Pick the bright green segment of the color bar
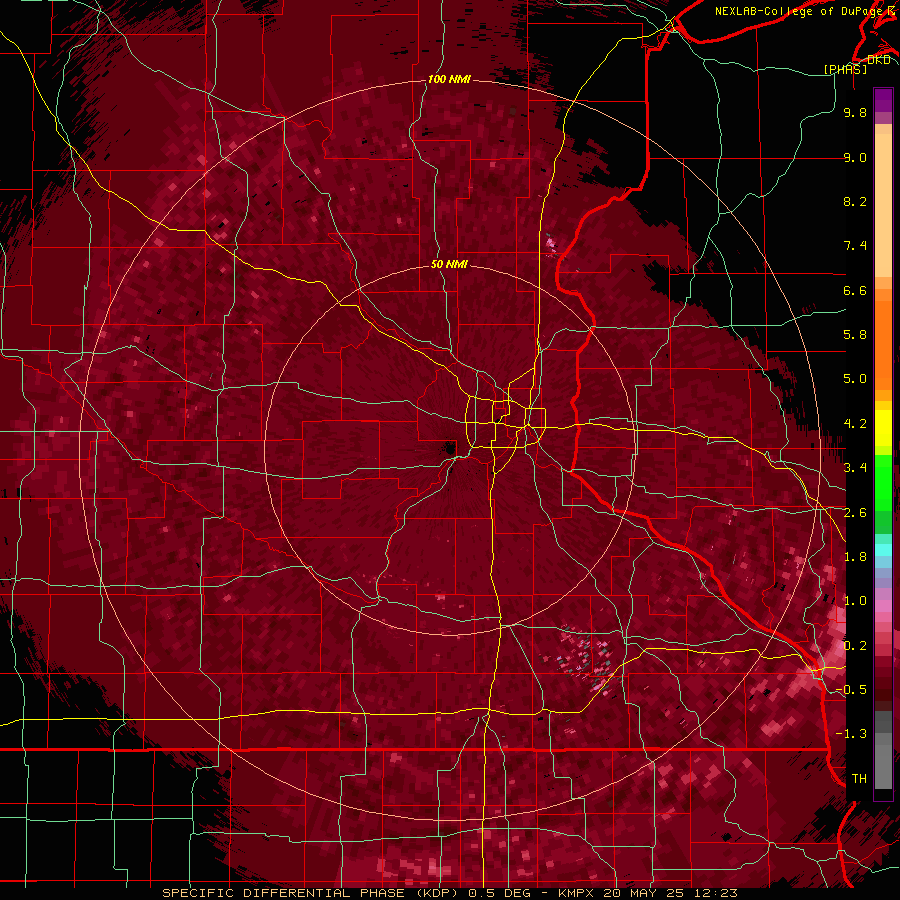Viewport: 900px width, 900px height. (883, 482)
